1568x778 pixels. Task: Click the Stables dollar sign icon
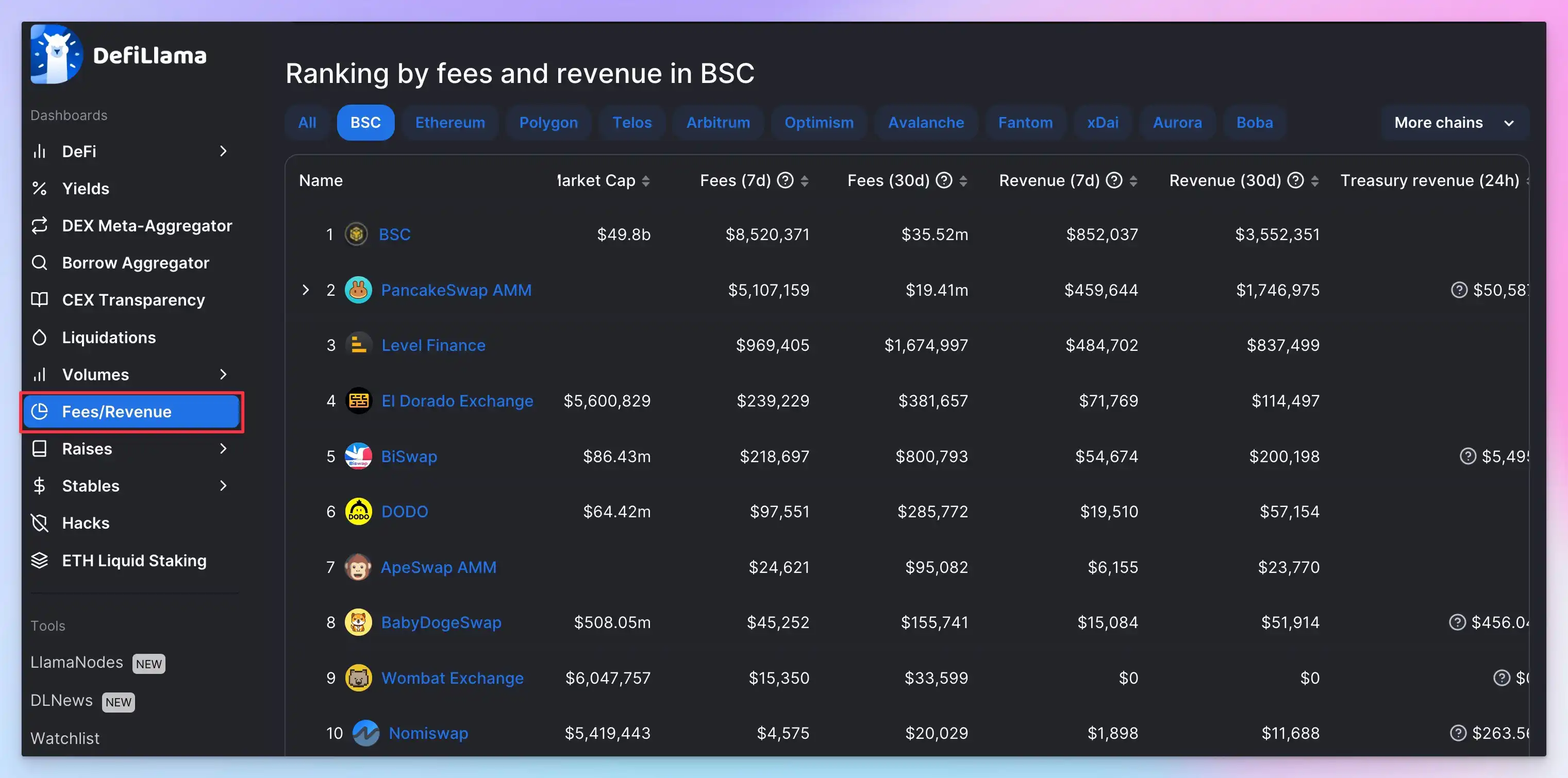(40, 485)
